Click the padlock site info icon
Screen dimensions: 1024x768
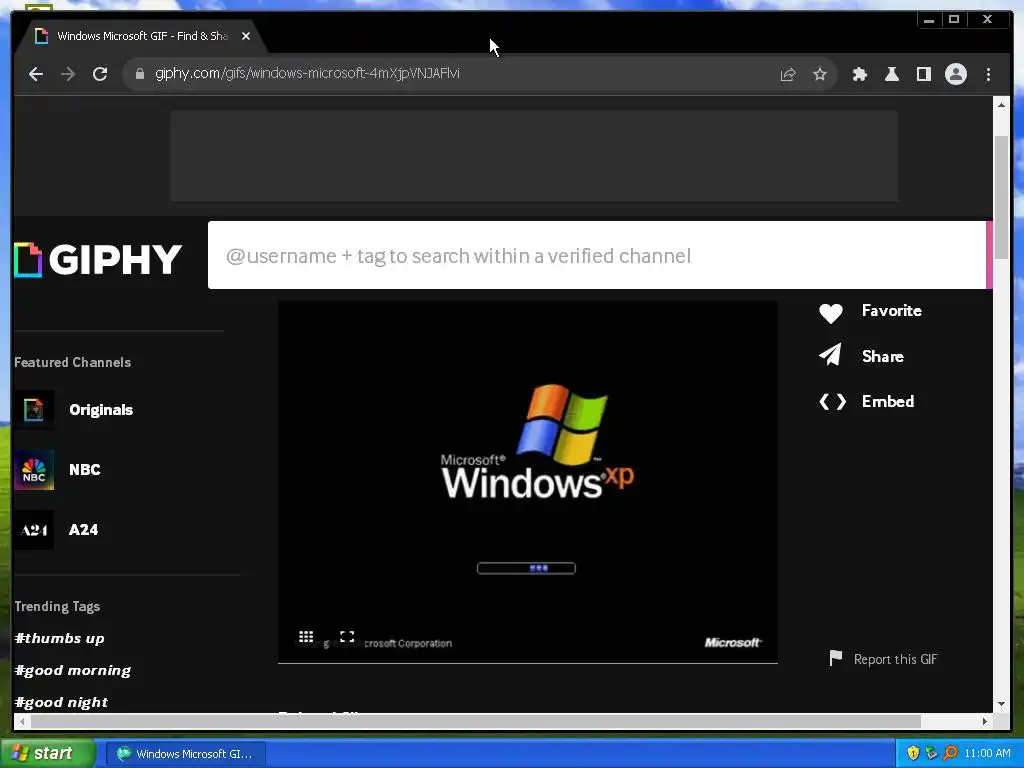[x=139, y=74]
